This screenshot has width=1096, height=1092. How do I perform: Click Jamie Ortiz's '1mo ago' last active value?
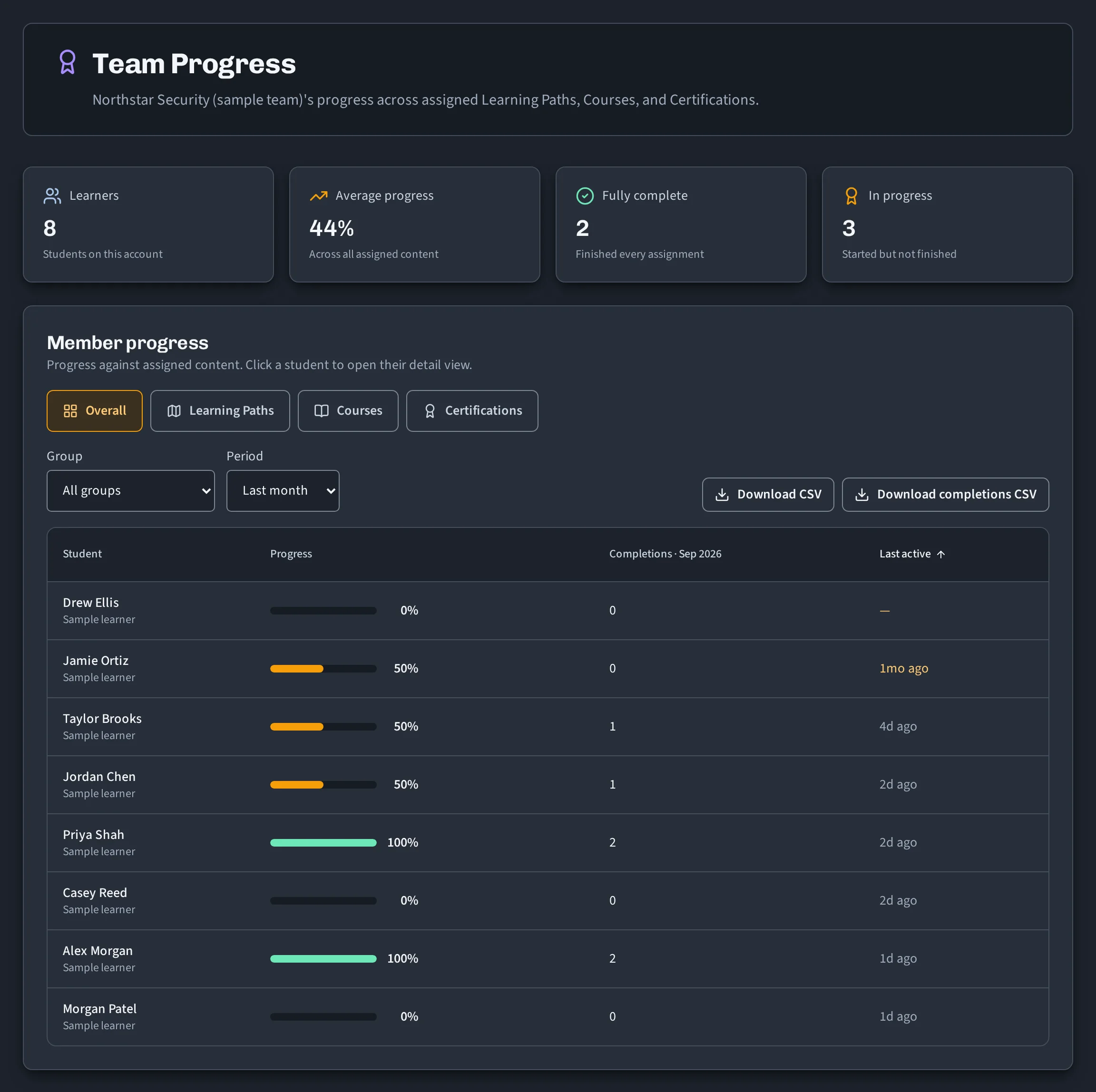click(904, 668)
